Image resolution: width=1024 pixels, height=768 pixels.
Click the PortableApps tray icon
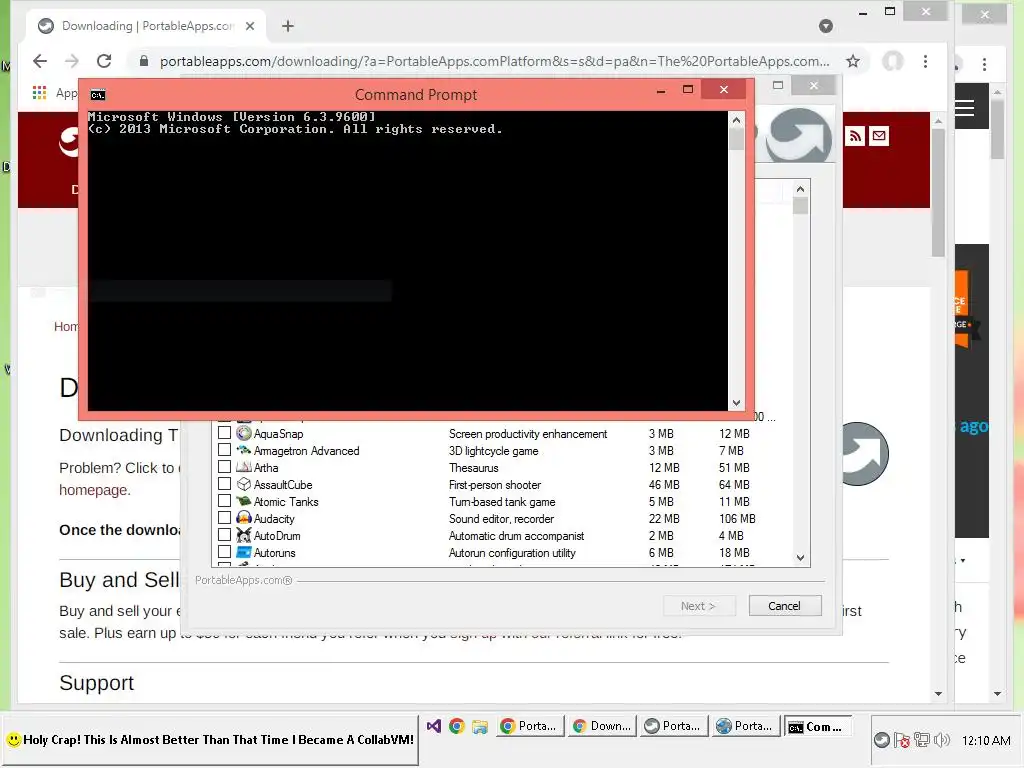point(882,740)
